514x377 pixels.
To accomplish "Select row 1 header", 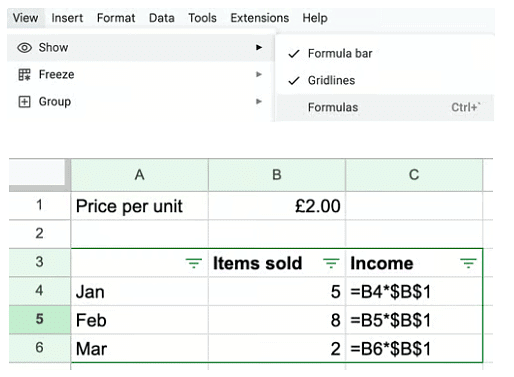I will pos(40,205).
